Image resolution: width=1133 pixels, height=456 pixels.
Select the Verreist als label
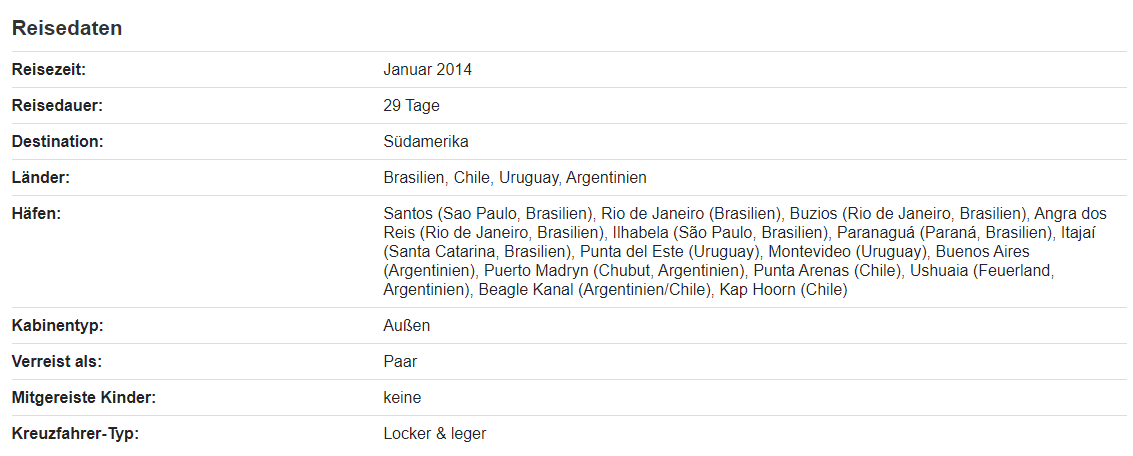[x=56, y=362]
